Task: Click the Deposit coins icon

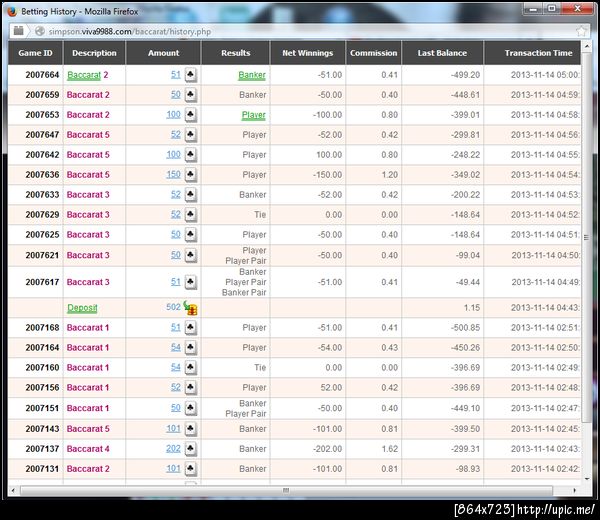Action: (190, 308)
